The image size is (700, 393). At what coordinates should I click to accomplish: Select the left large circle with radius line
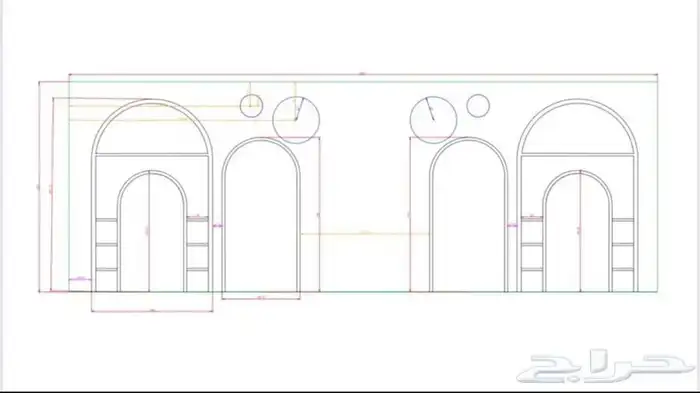[x=296, y=120]
